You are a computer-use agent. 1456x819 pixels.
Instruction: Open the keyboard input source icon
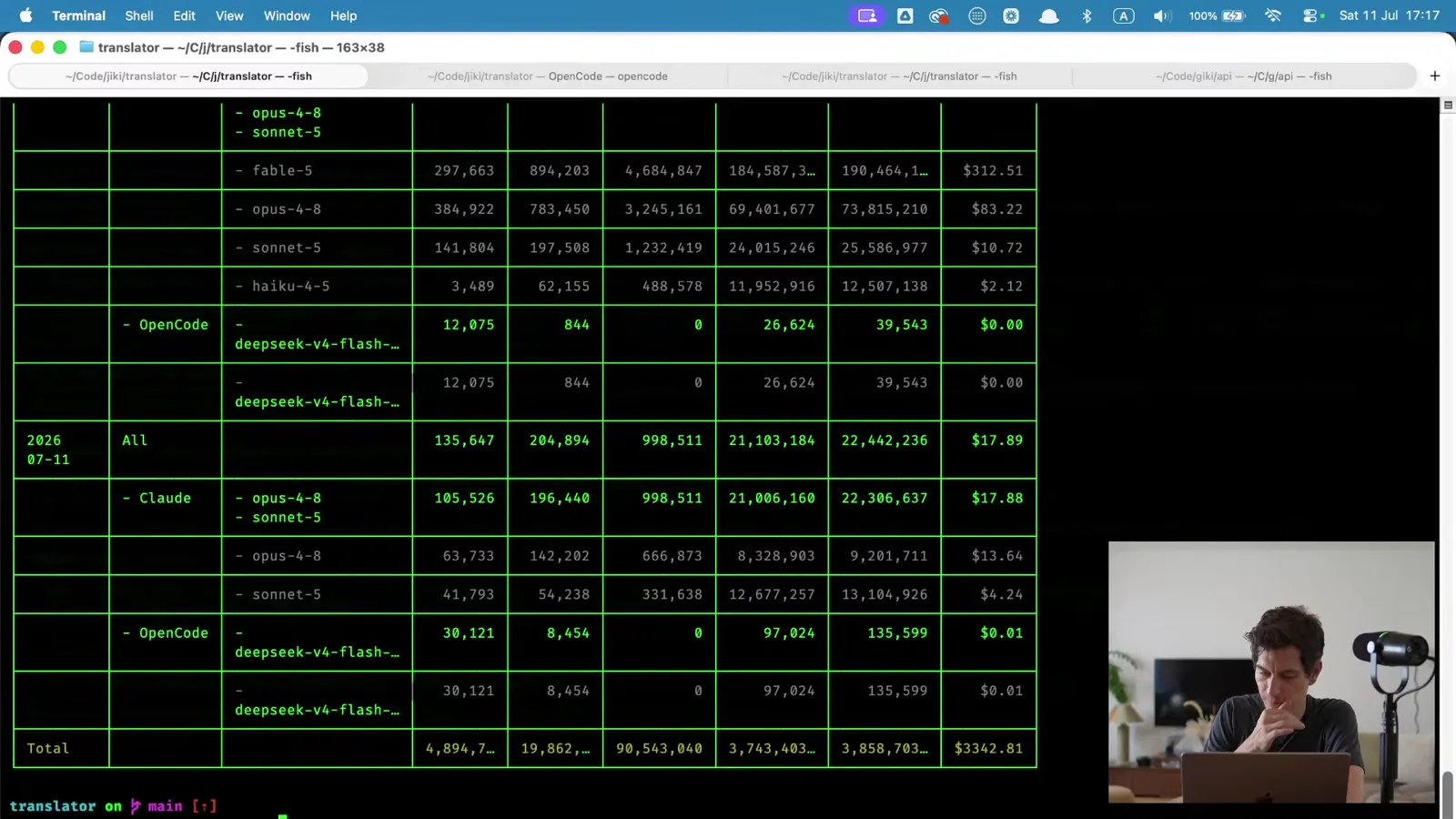click(1124, 15)
